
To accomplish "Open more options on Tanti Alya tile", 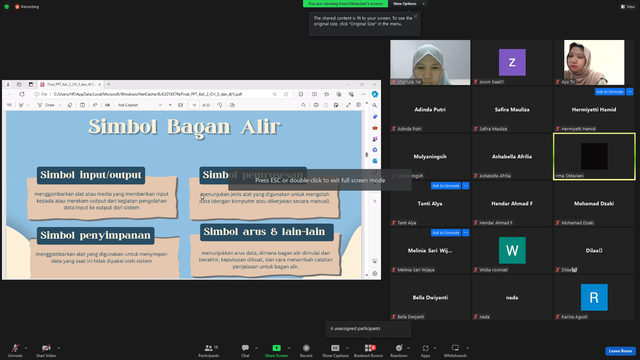I will coord(466,186).
